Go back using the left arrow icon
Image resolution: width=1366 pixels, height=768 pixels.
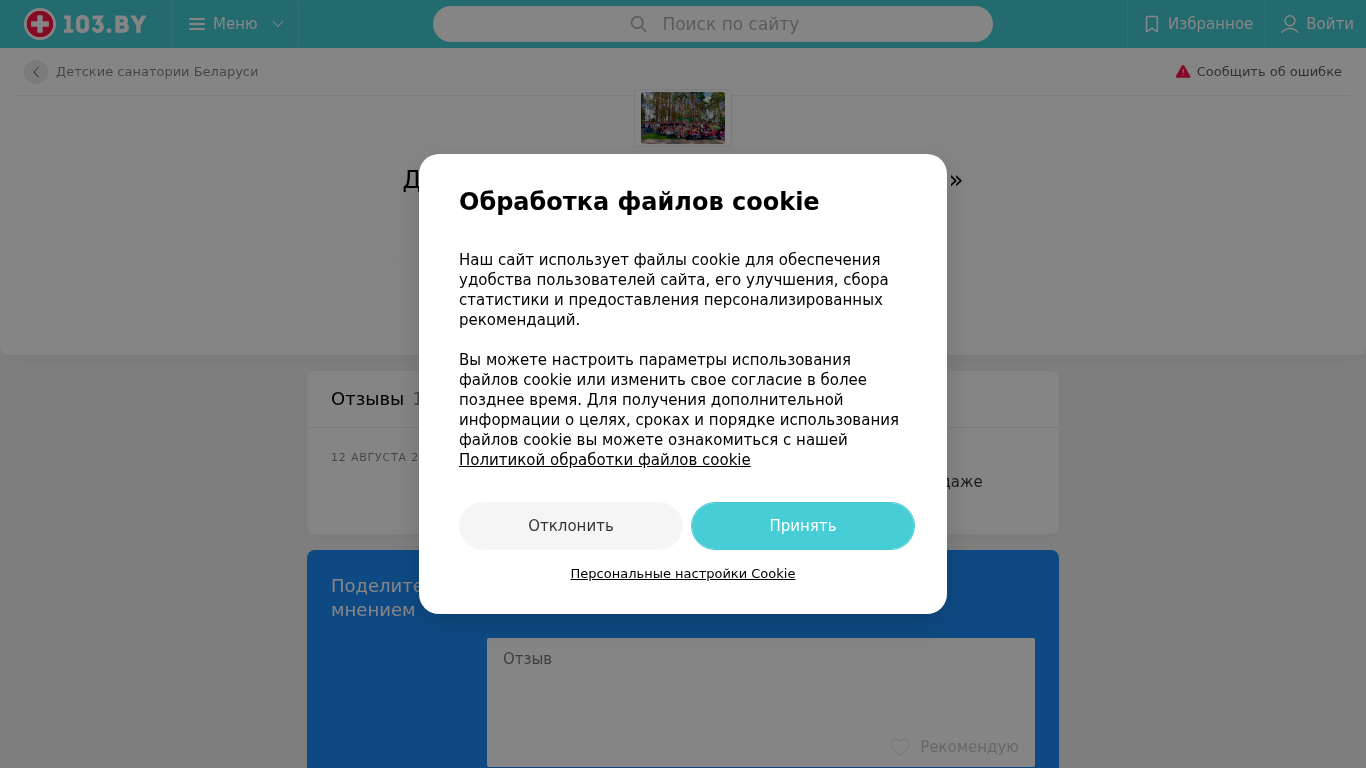[36, 72]
